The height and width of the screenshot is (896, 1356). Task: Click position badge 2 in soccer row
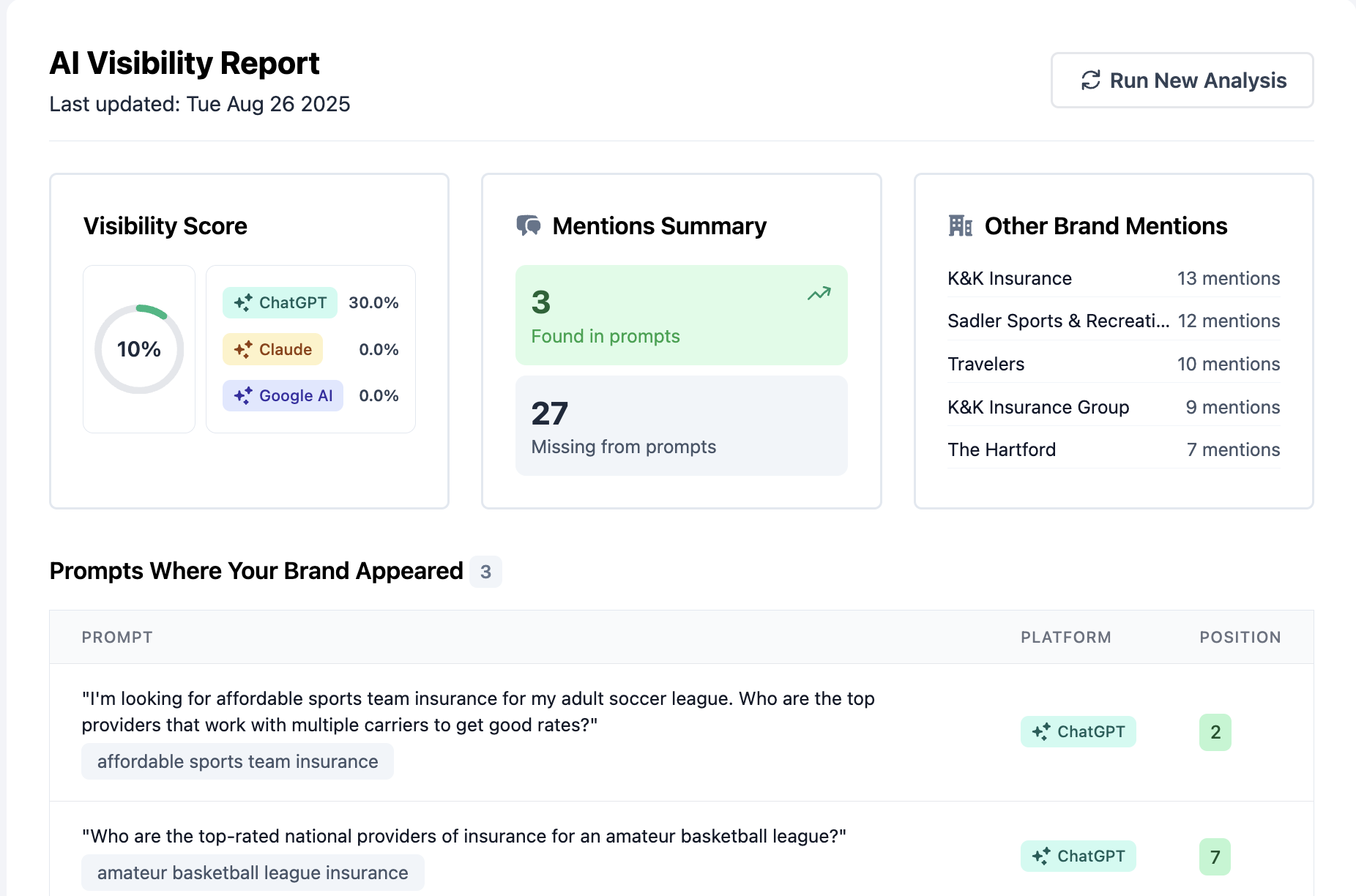tap(1215, 732)
